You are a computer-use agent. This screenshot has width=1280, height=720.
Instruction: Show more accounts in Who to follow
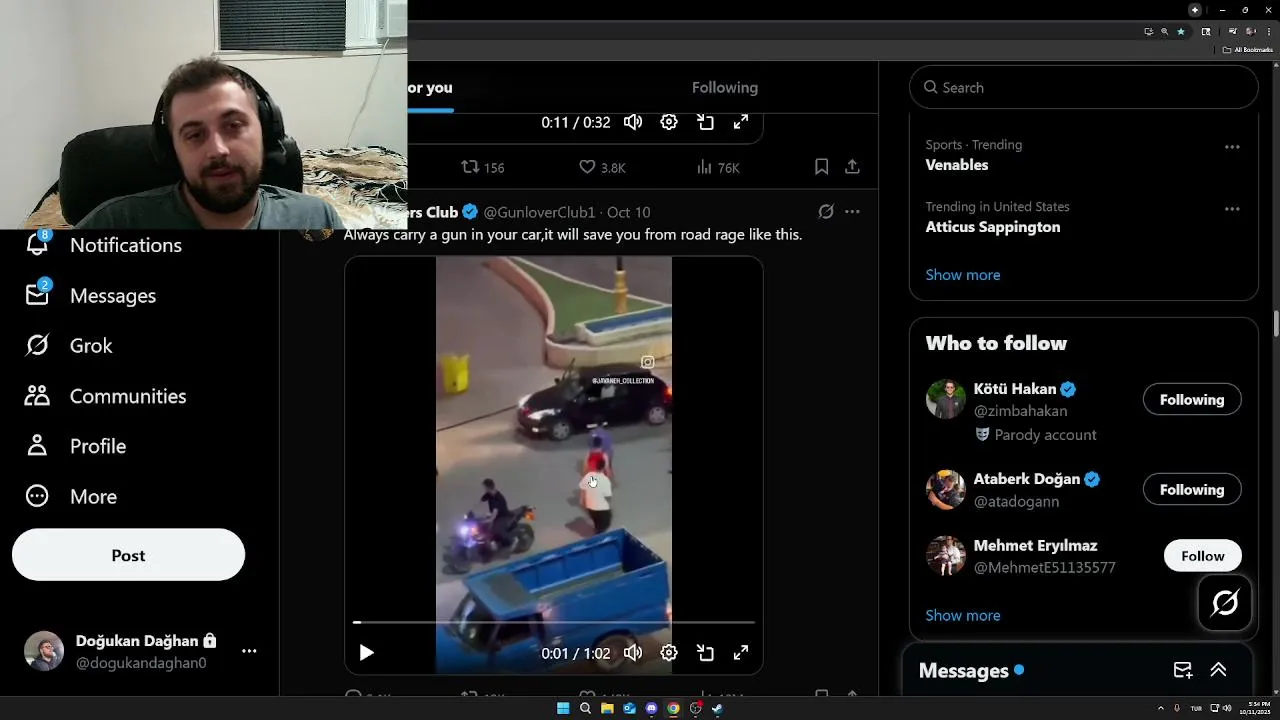pyautogui.click(x=963, y=616)
